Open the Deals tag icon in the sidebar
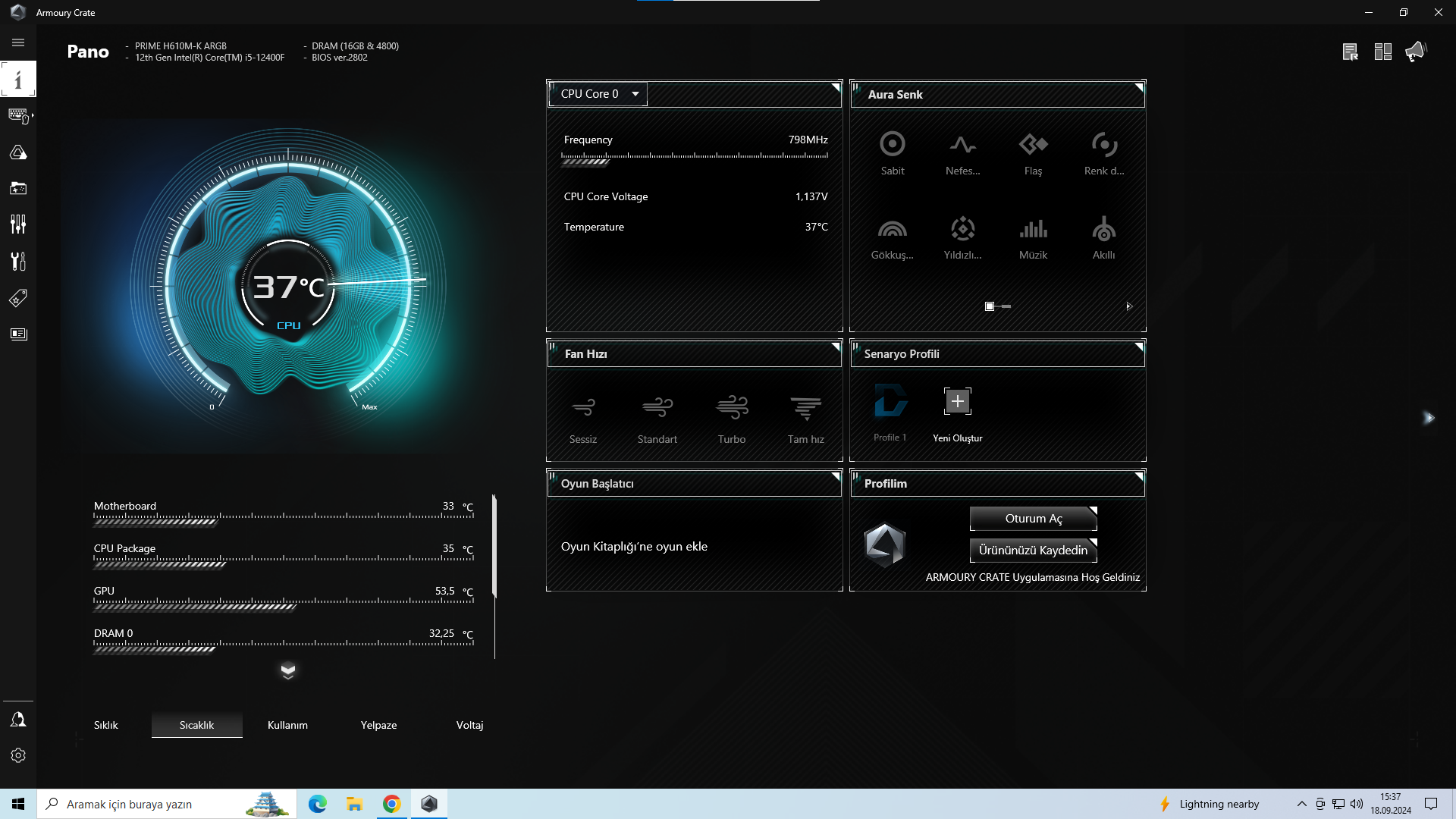This screenshot has width=1456, height=819. 18,297
